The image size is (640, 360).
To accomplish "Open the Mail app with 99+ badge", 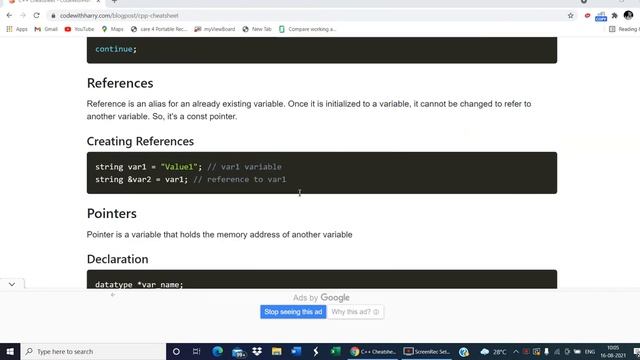I will (x=238, y=352).
